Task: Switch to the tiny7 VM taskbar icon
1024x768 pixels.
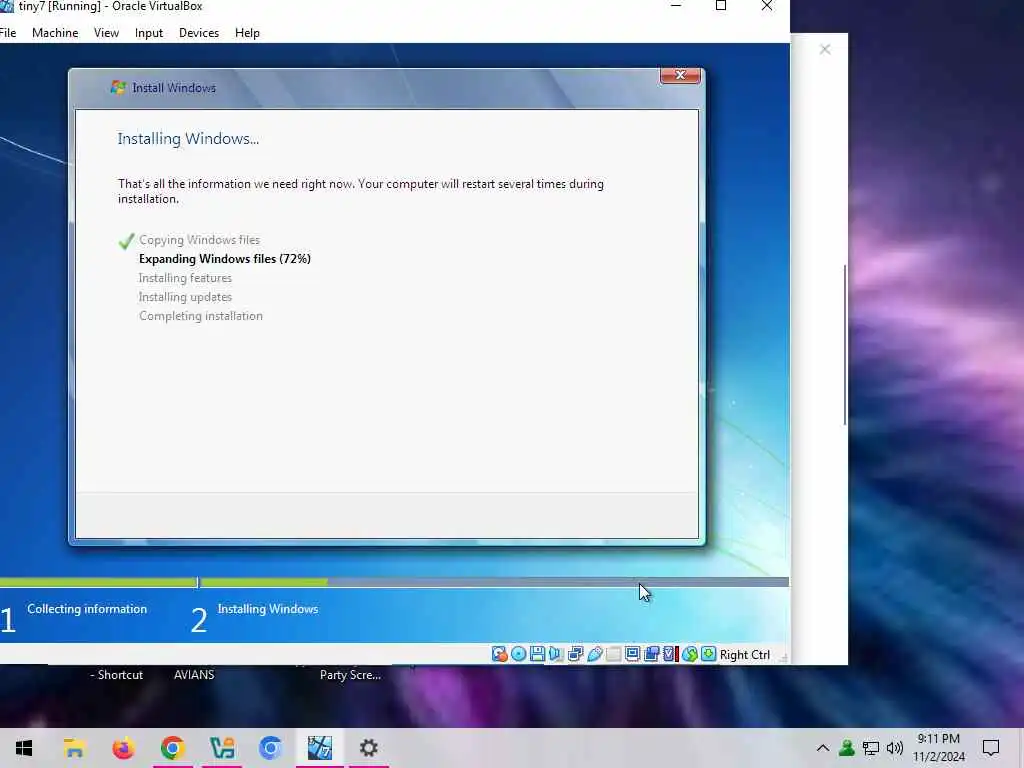Action: (319, 748)
